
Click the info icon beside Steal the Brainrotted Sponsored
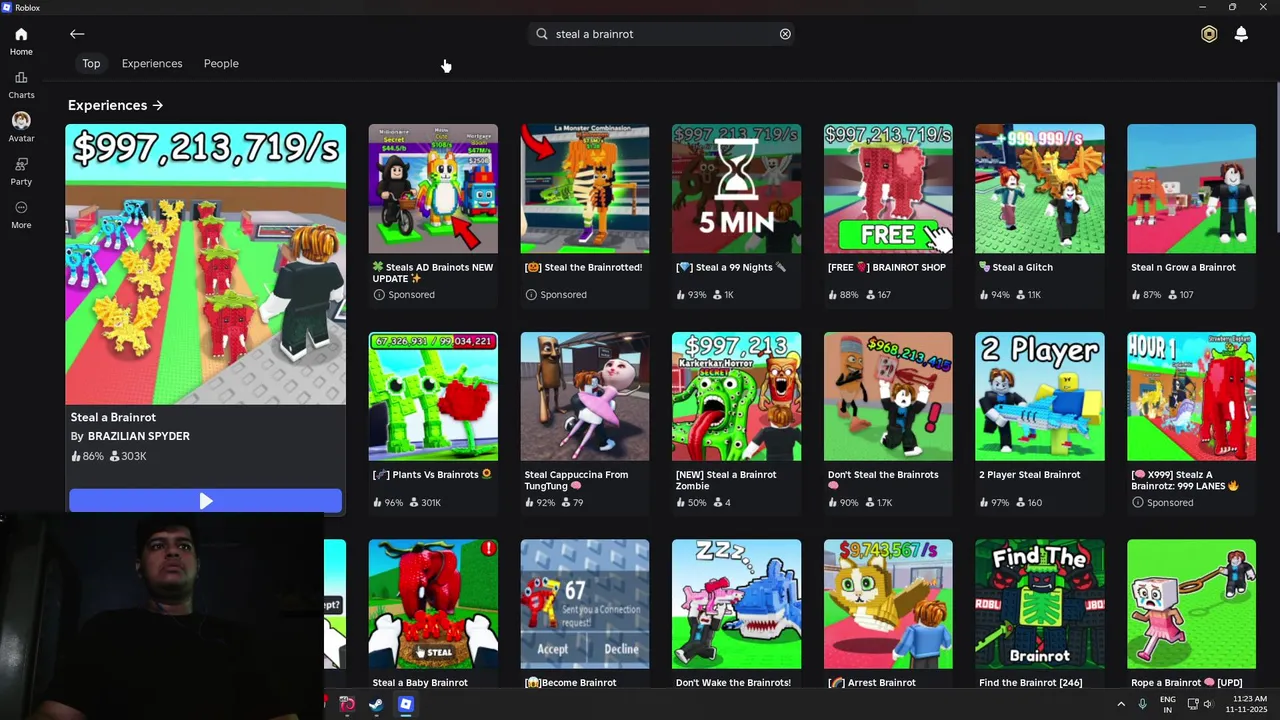tap(531, 295)
